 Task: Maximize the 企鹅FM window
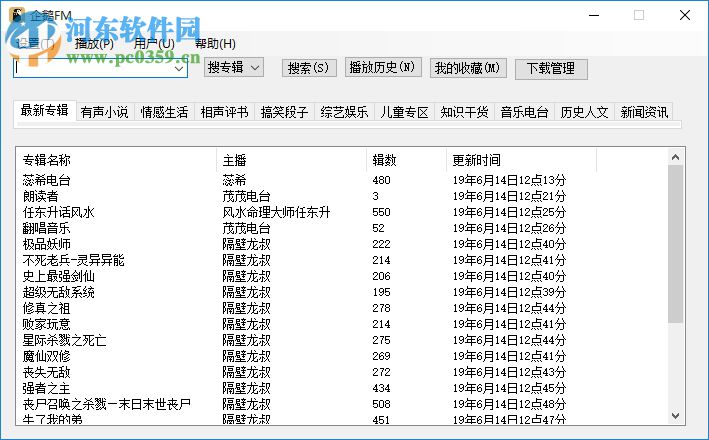(x=639, y=15)
